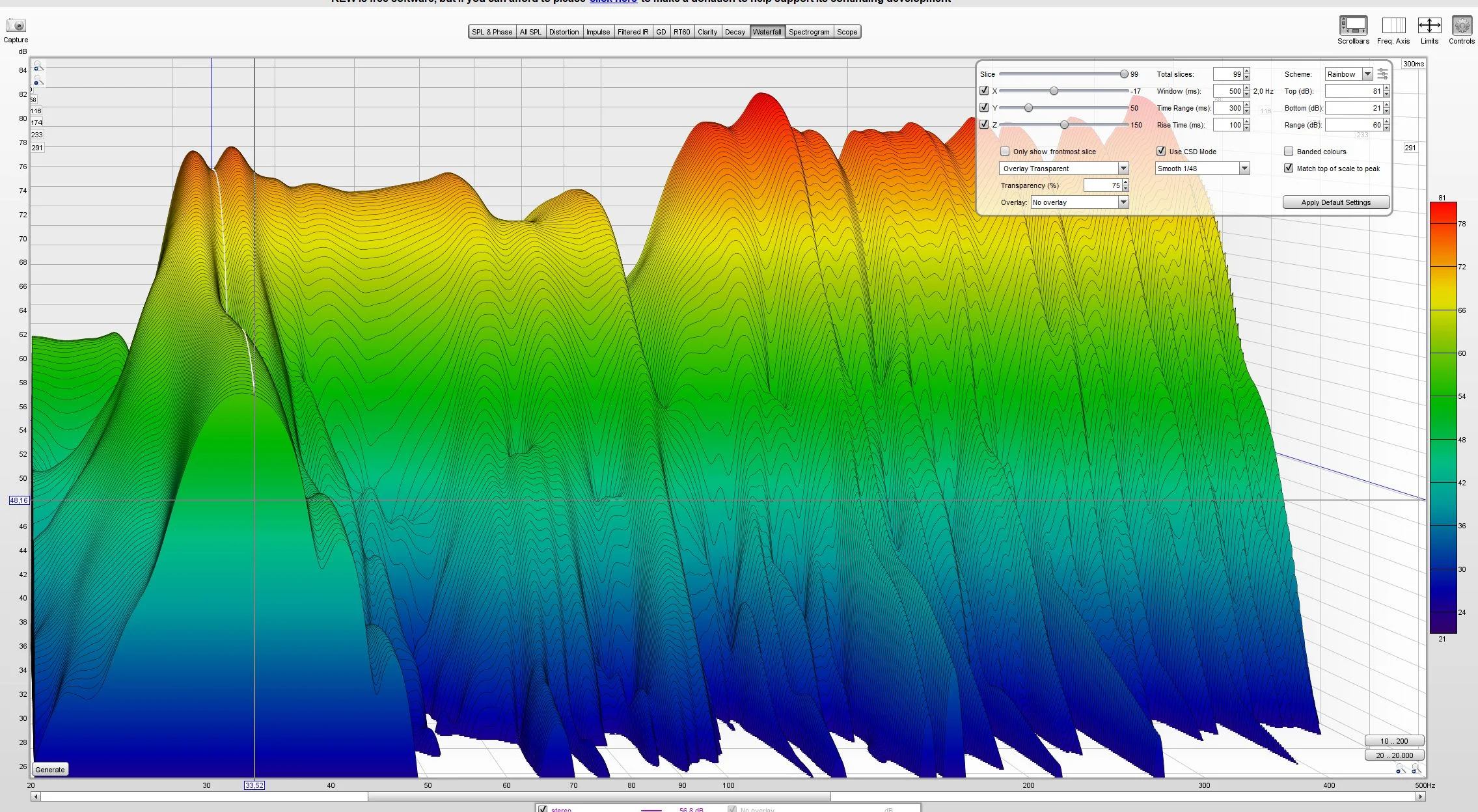Open colour scheme settings sliders icon

(x=1383, y=74)
